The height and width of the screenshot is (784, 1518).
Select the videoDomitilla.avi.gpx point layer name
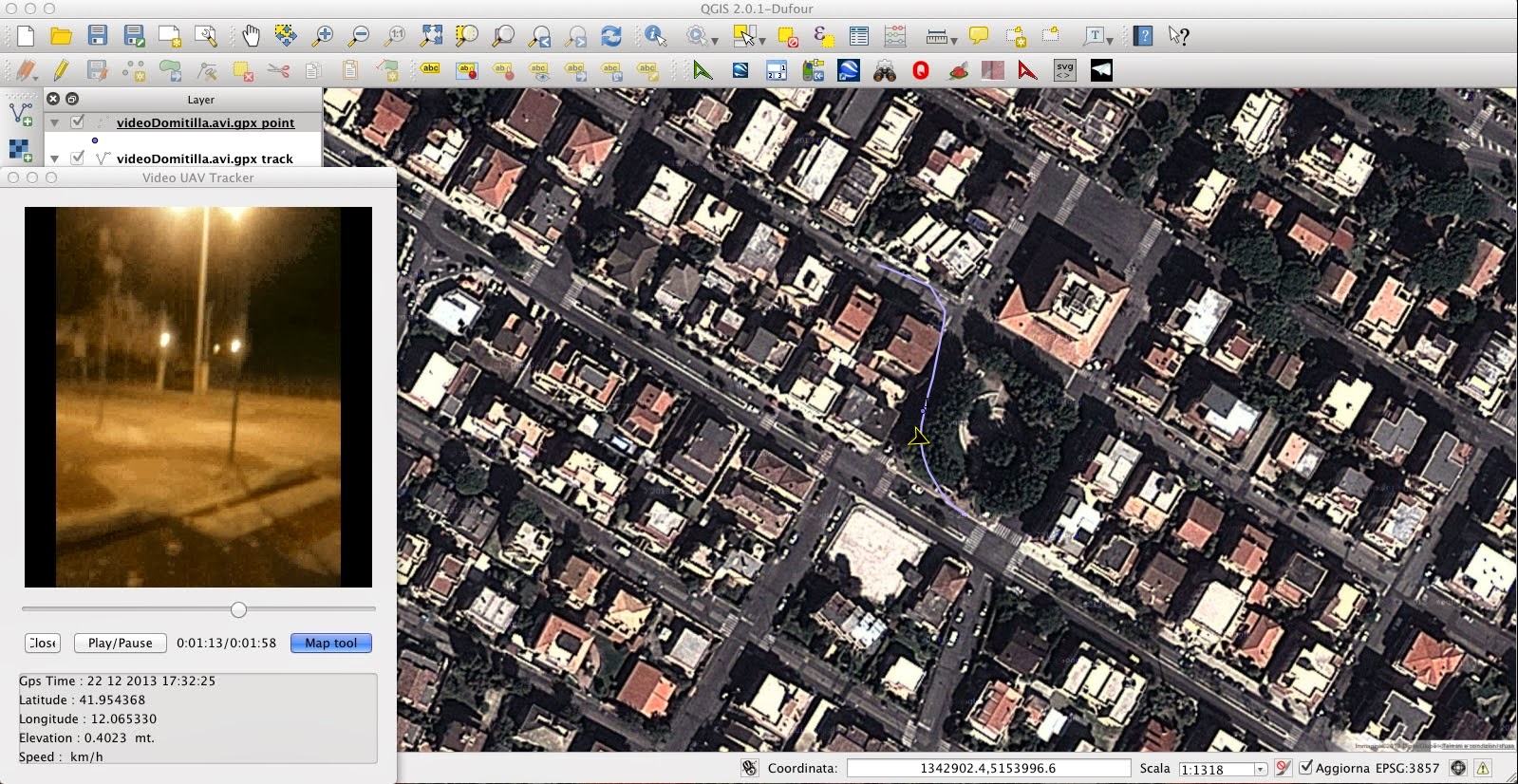click(205, 122)
